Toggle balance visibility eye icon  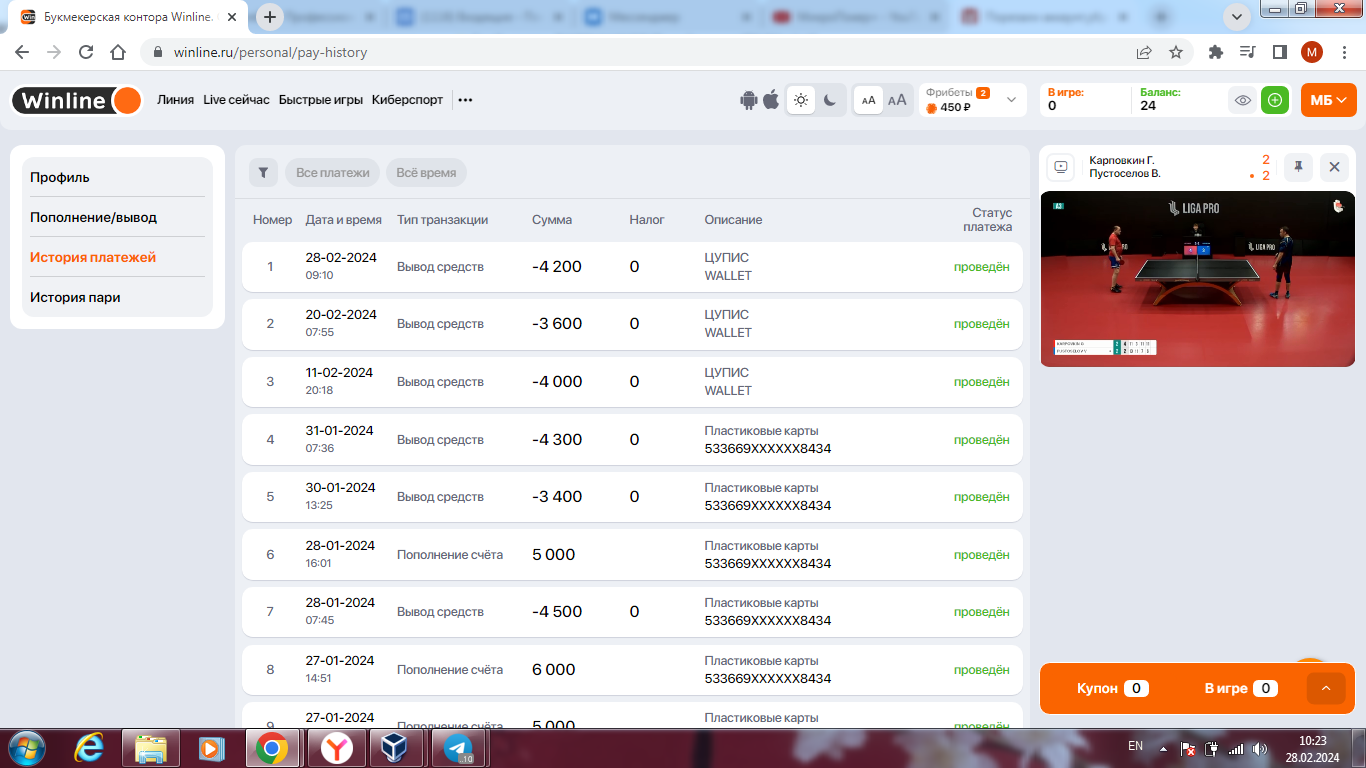(1242, 100)
